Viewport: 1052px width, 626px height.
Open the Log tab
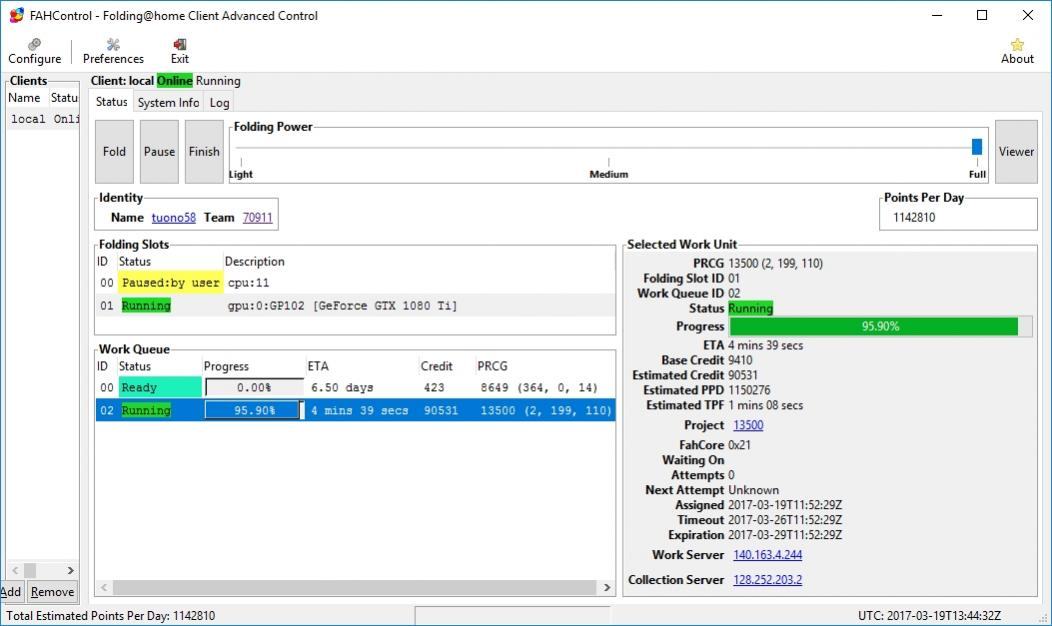[219, 103]
